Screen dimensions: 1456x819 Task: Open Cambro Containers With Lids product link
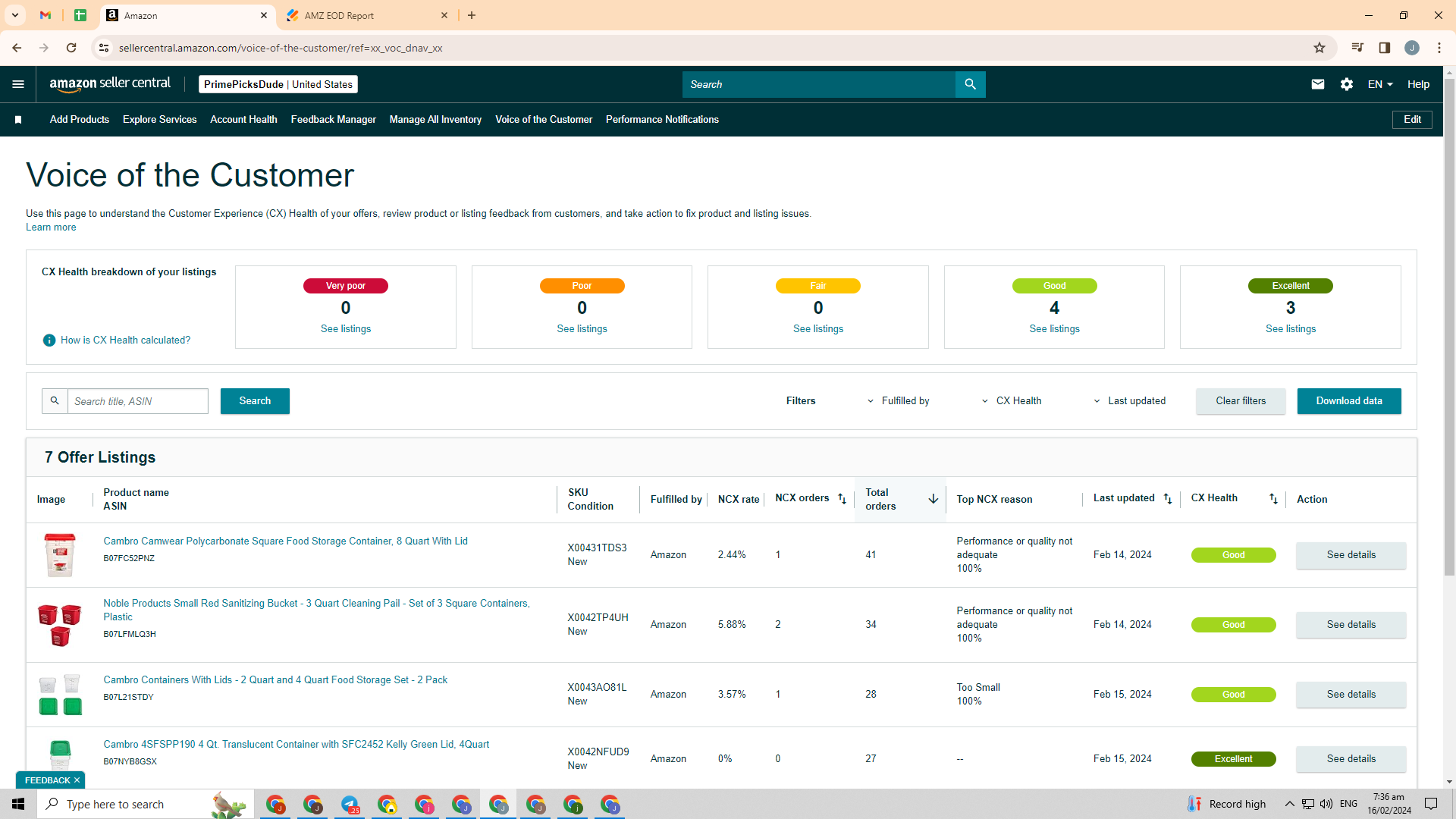coord(275,680)
